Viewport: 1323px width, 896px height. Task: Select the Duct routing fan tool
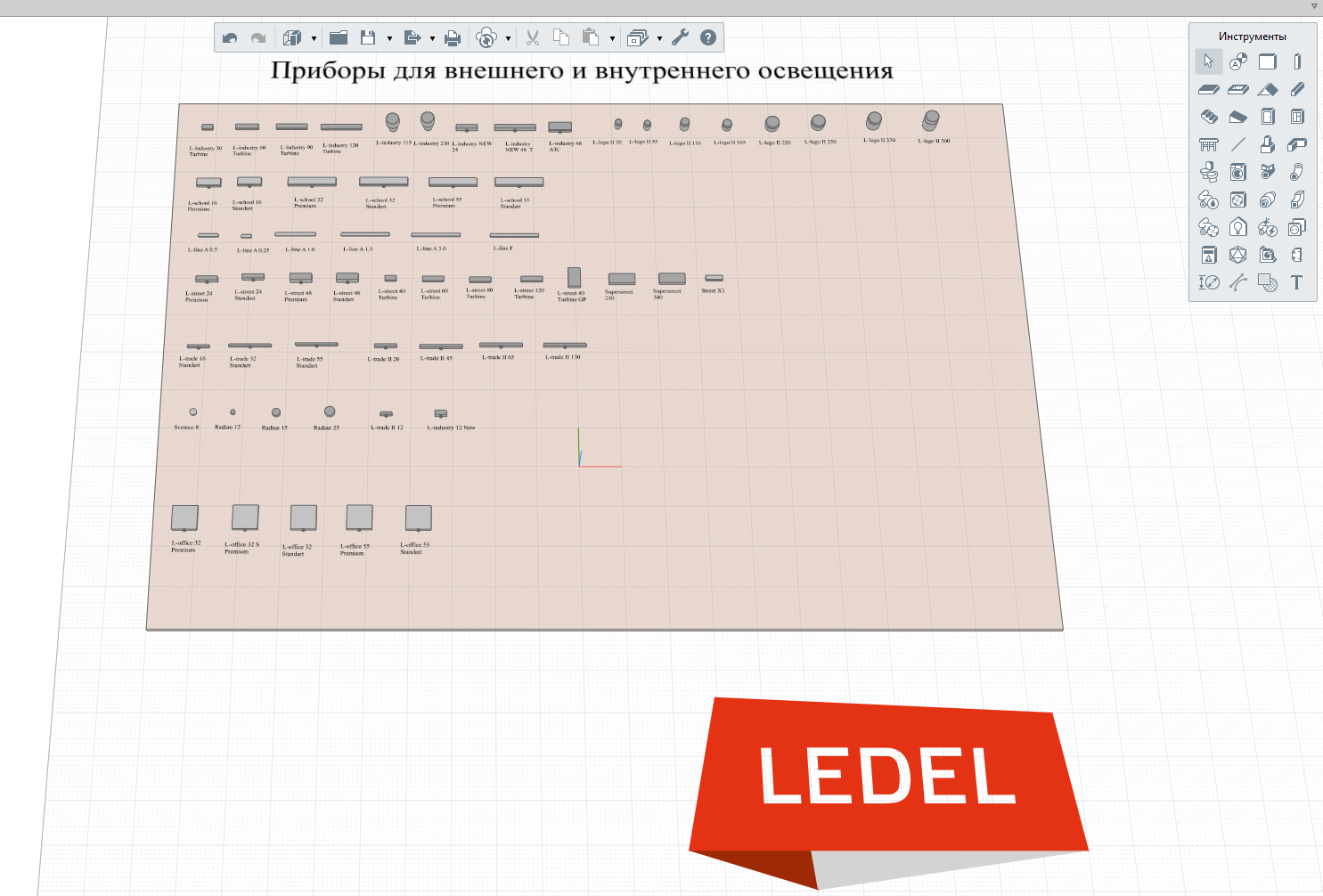1209,227
